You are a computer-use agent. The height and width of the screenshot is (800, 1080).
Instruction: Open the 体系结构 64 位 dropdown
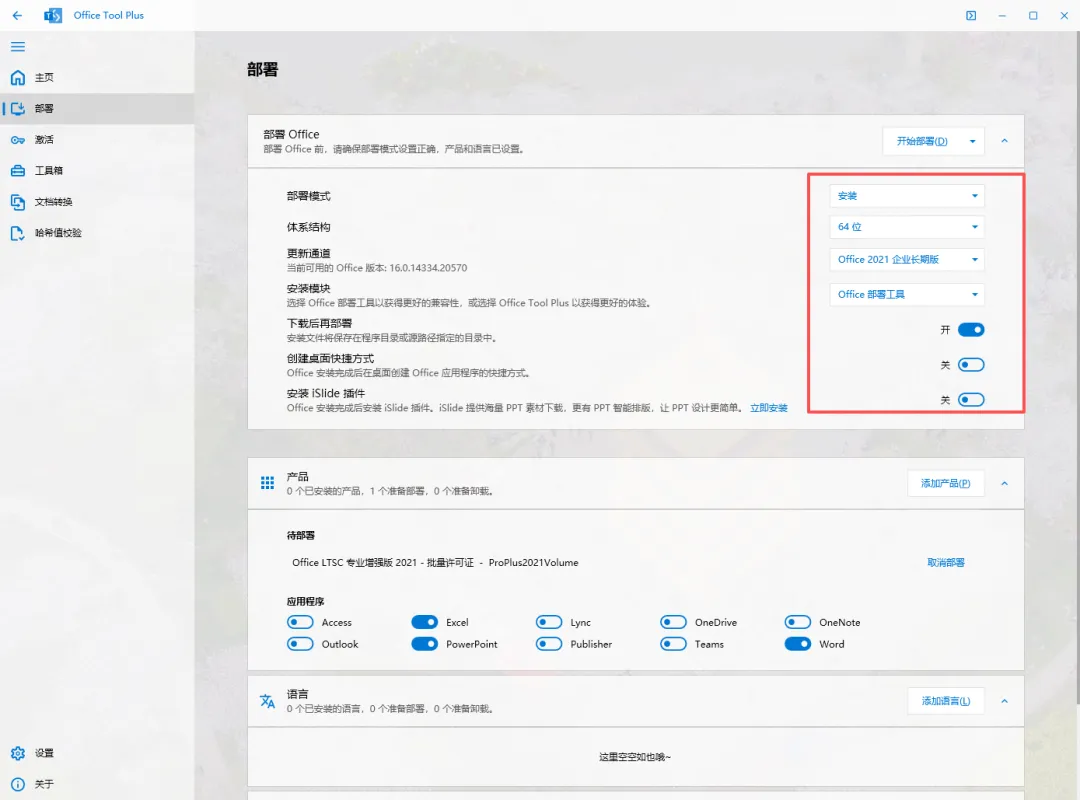(906, 227)
